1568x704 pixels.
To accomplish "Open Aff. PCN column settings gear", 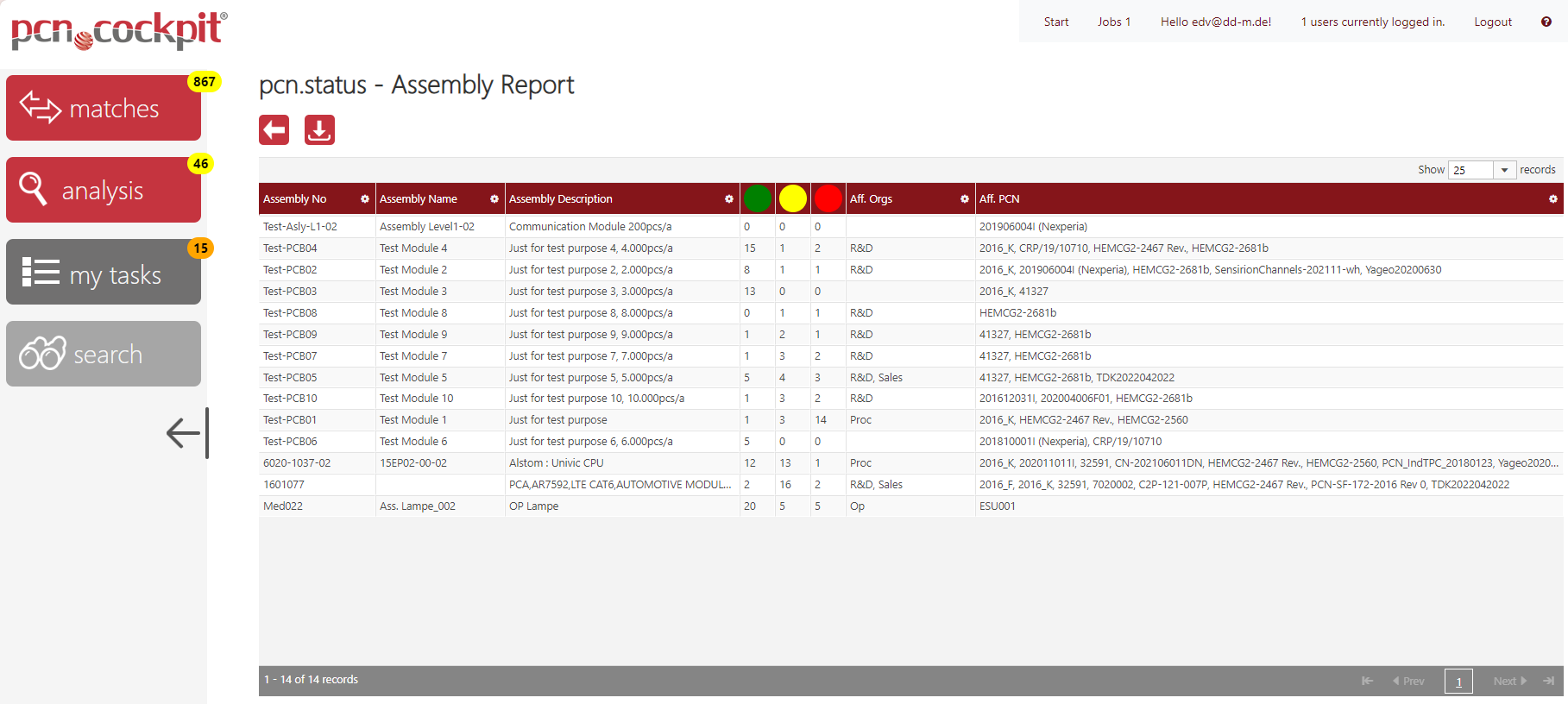I will pyautogui.click(x=1553, y=199).
